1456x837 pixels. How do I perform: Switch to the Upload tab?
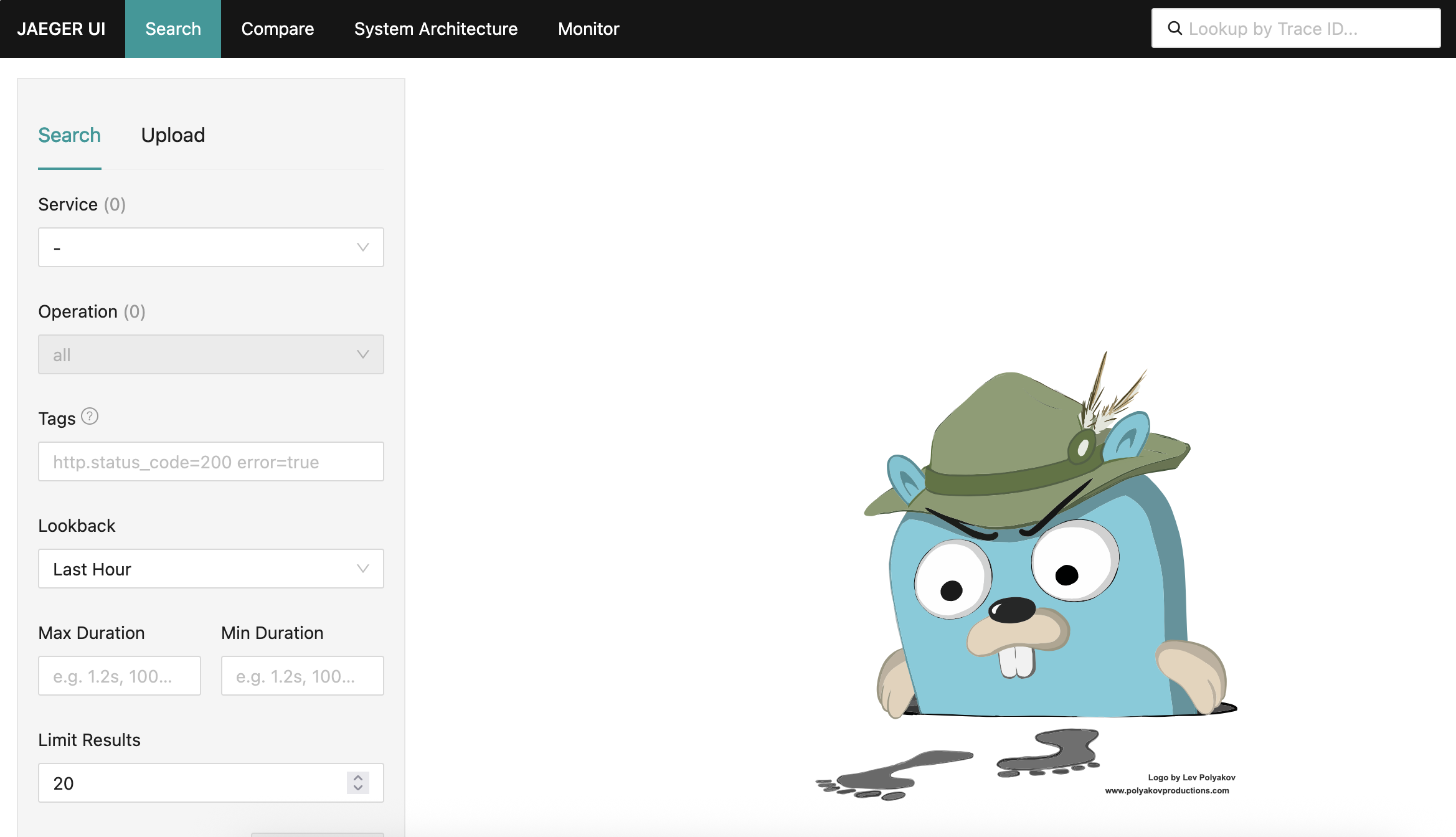click(173, 135)
